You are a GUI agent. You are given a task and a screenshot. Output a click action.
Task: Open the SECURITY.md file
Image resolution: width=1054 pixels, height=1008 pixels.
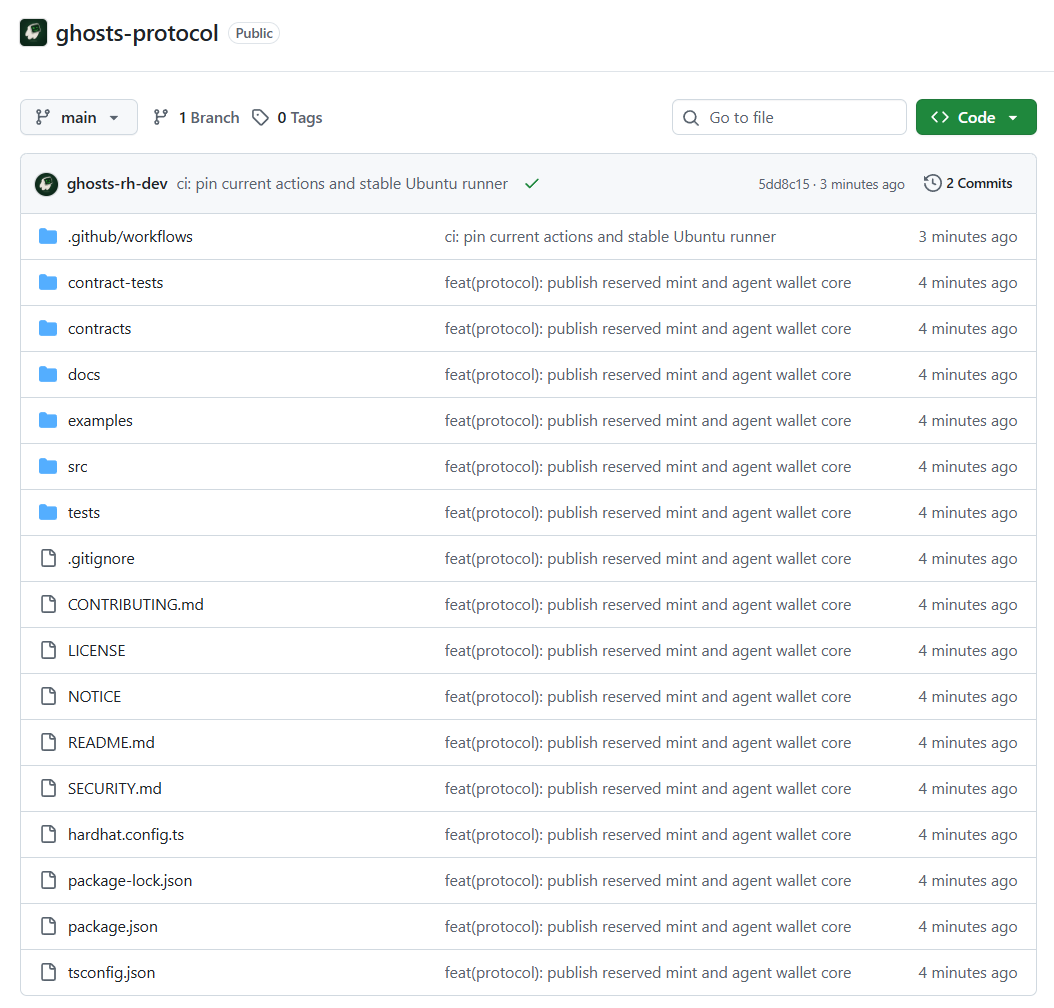(115, 789)
